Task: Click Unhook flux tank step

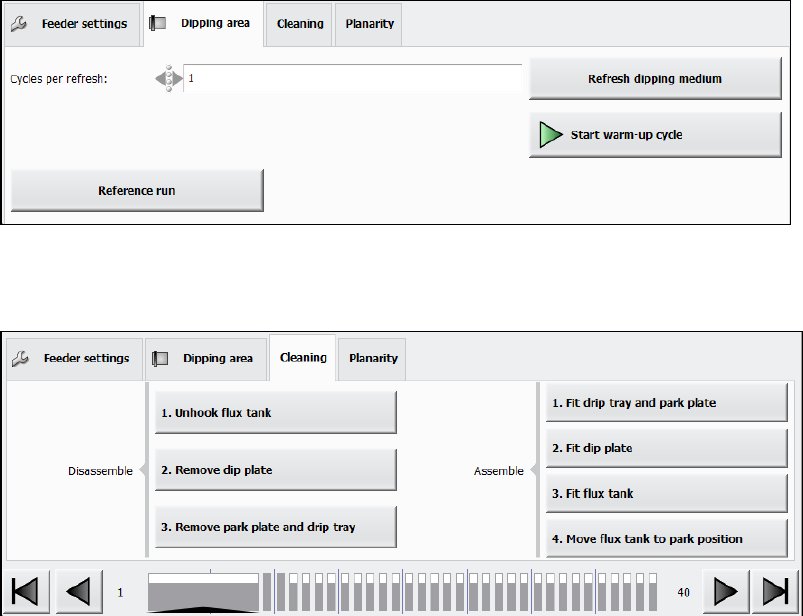Action: click(x=275, y=412)
